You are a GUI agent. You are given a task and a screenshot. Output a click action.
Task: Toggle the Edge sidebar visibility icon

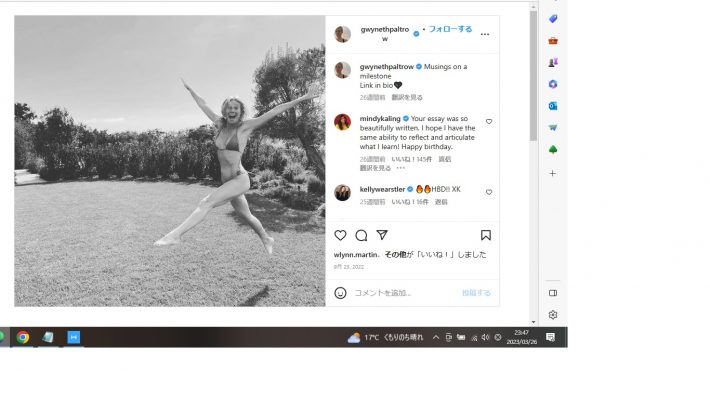[x=552, y=293]
